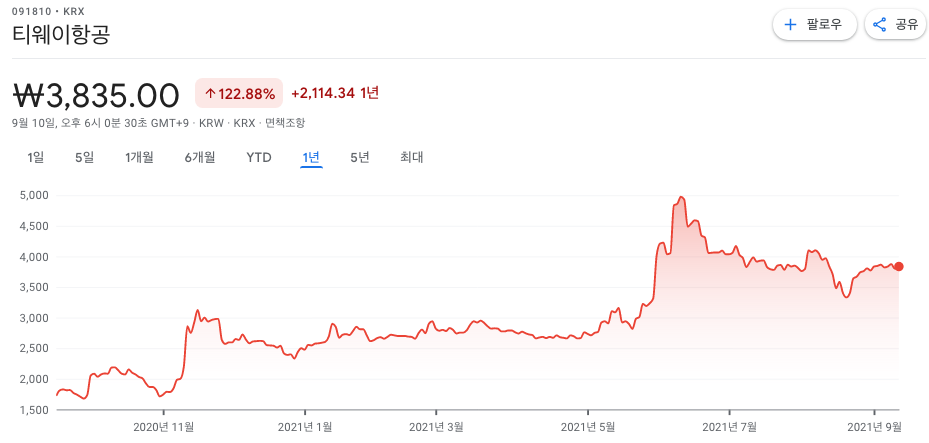
Task: Click the 2021년 9월 x-axis label
Action: [874, 426]
